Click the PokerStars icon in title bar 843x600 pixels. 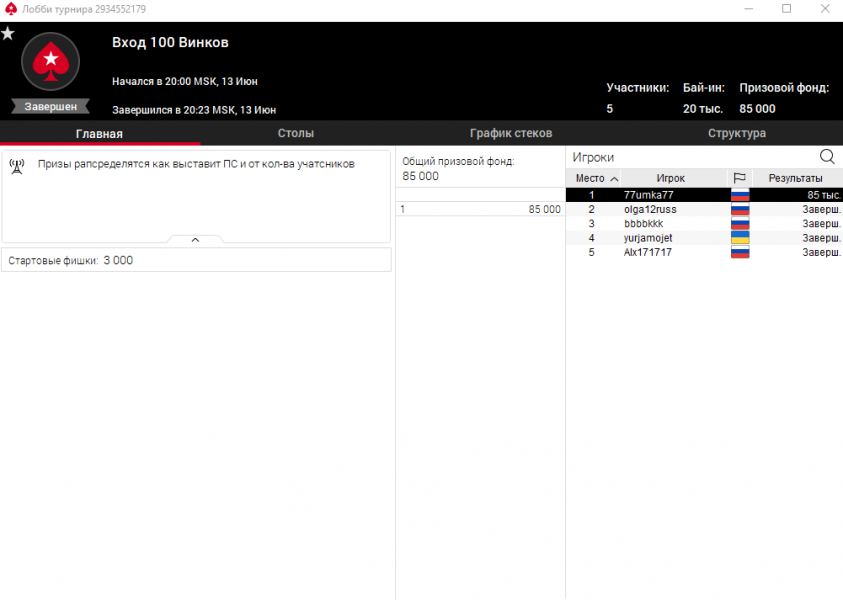[x=10, y=9]
